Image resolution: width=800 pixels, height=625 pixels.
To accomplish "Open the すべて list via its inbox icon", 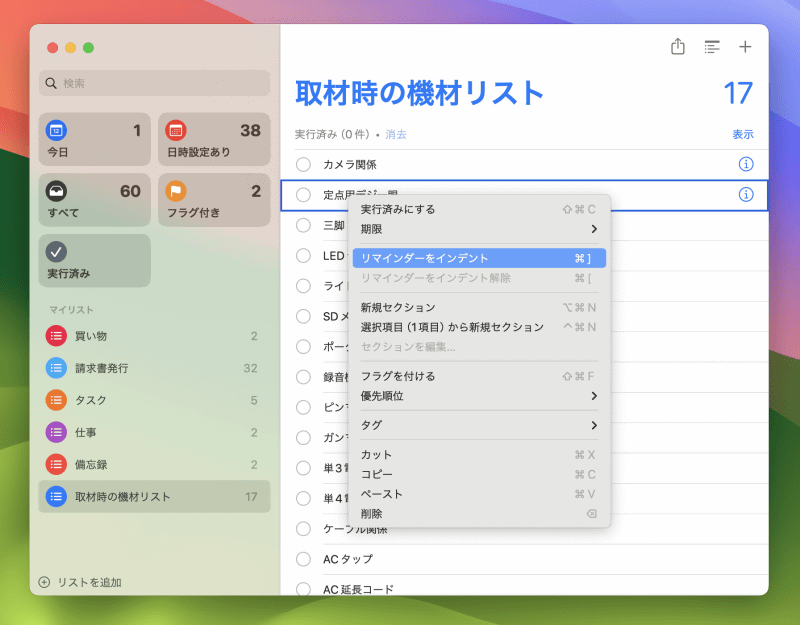I will [57, 192].
